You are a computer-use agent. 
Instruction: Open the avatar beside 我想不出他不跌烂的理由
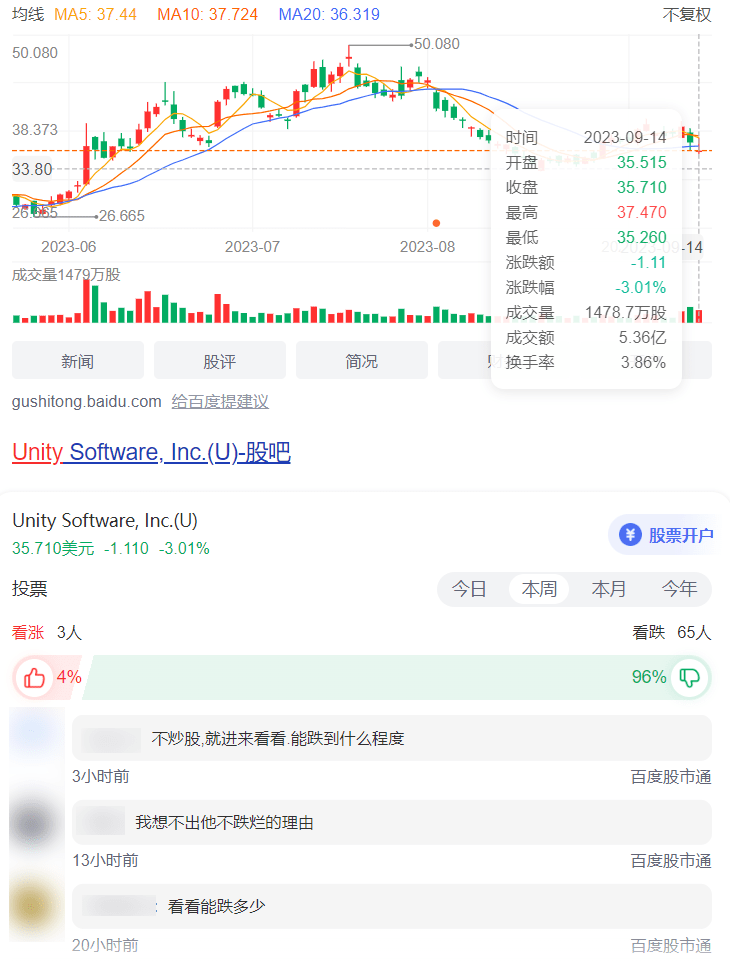coord(37,822)
